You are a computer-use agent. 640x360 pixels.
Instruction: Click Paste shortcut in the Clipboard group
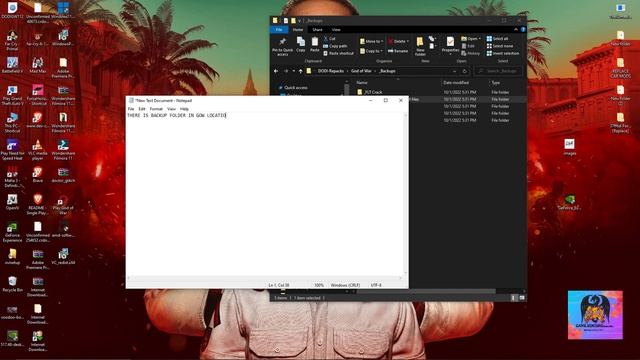pyautogui.click(x=338, y=53)
